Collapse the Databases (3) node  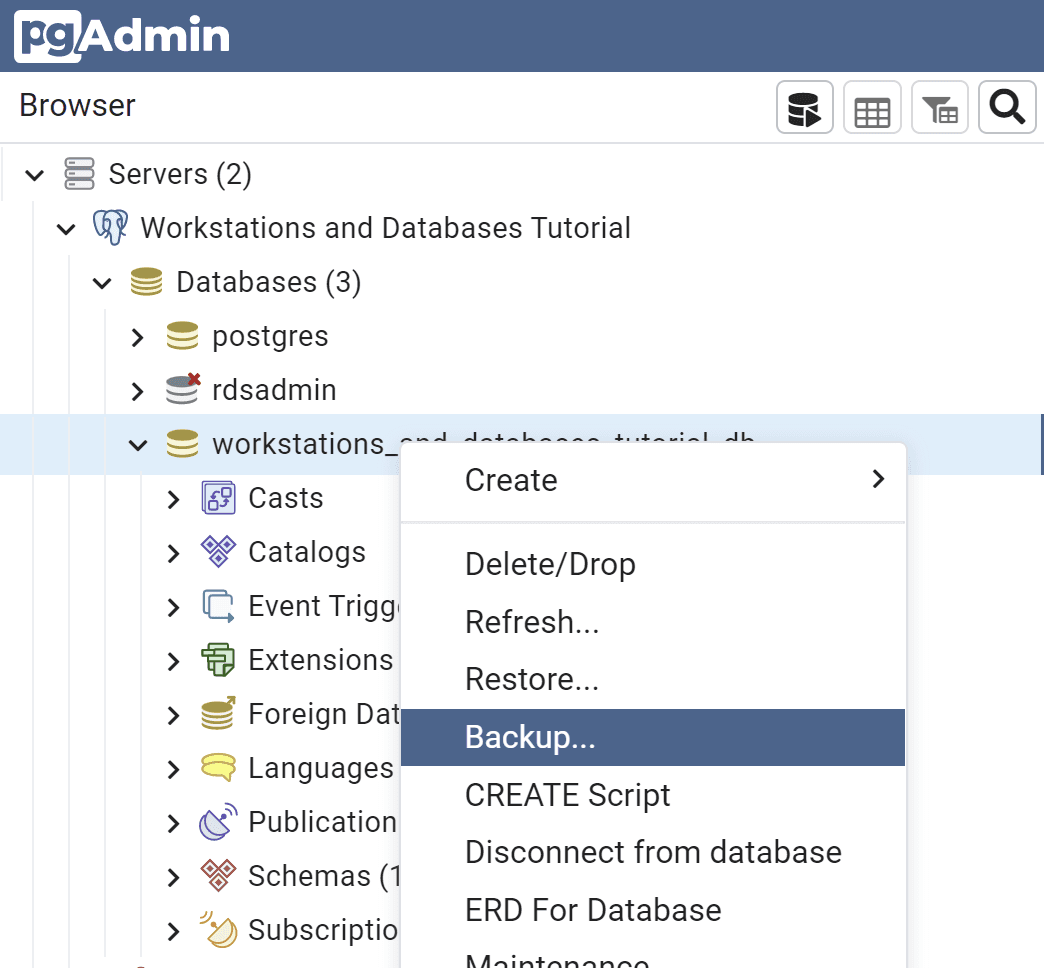(x=102, y=283)
